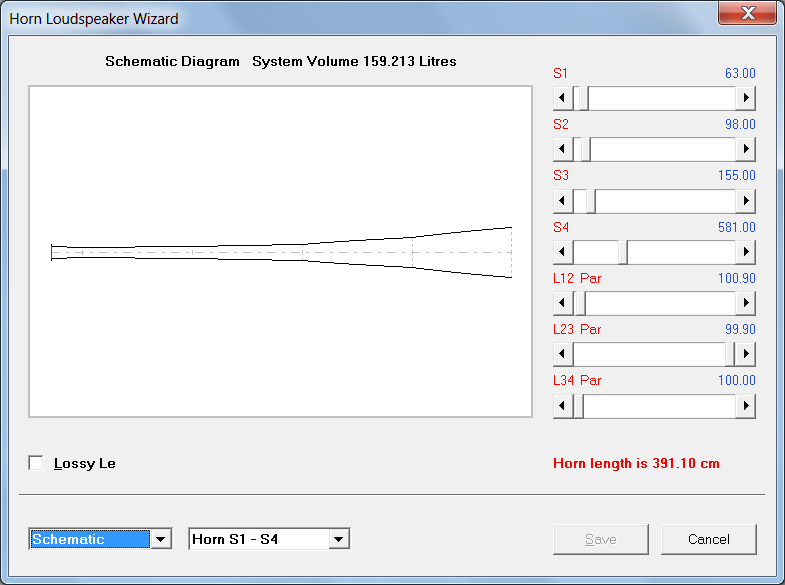
Task: Click the S4 slider thumb
Action: tap(623, 252)
